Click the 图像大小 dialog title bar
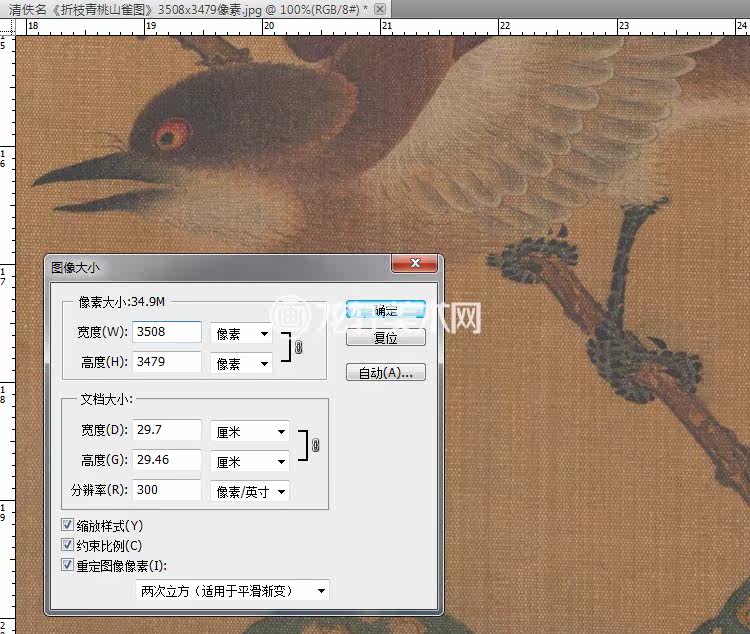 click(x=220, y=267)
